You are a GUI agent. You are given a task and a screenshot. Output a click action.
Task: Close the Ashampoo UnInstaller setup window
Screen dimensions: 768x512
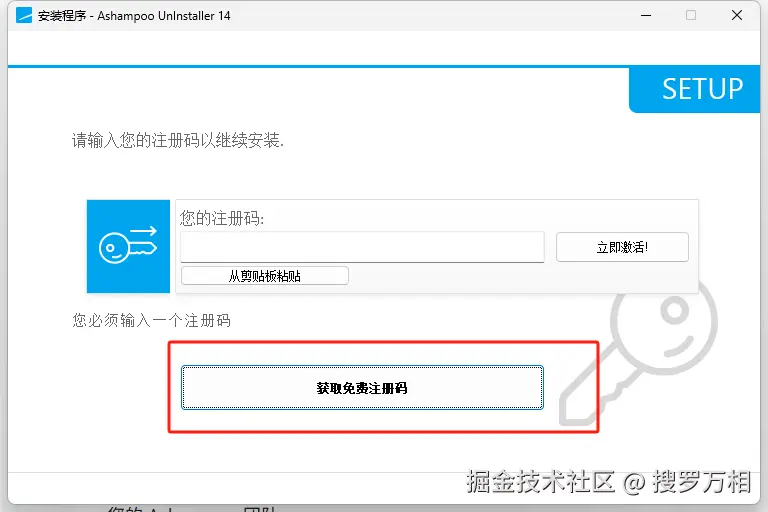pyautogui.click(x=737, y=16)
